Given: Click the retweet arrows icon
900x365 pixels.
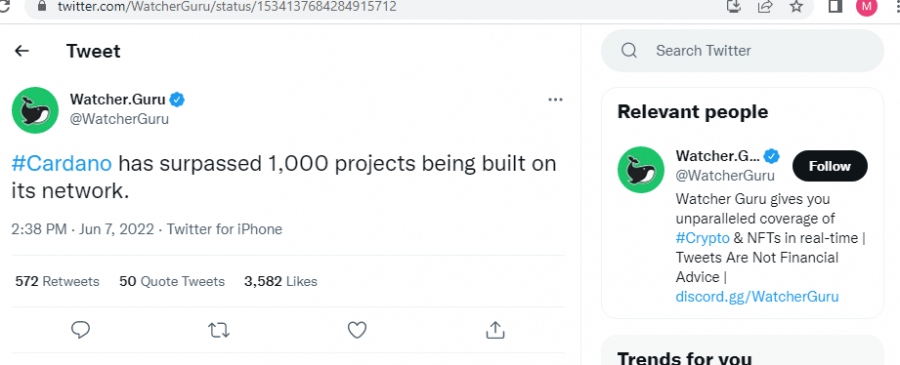Looking at the screenshot, I should coord(219,330).
